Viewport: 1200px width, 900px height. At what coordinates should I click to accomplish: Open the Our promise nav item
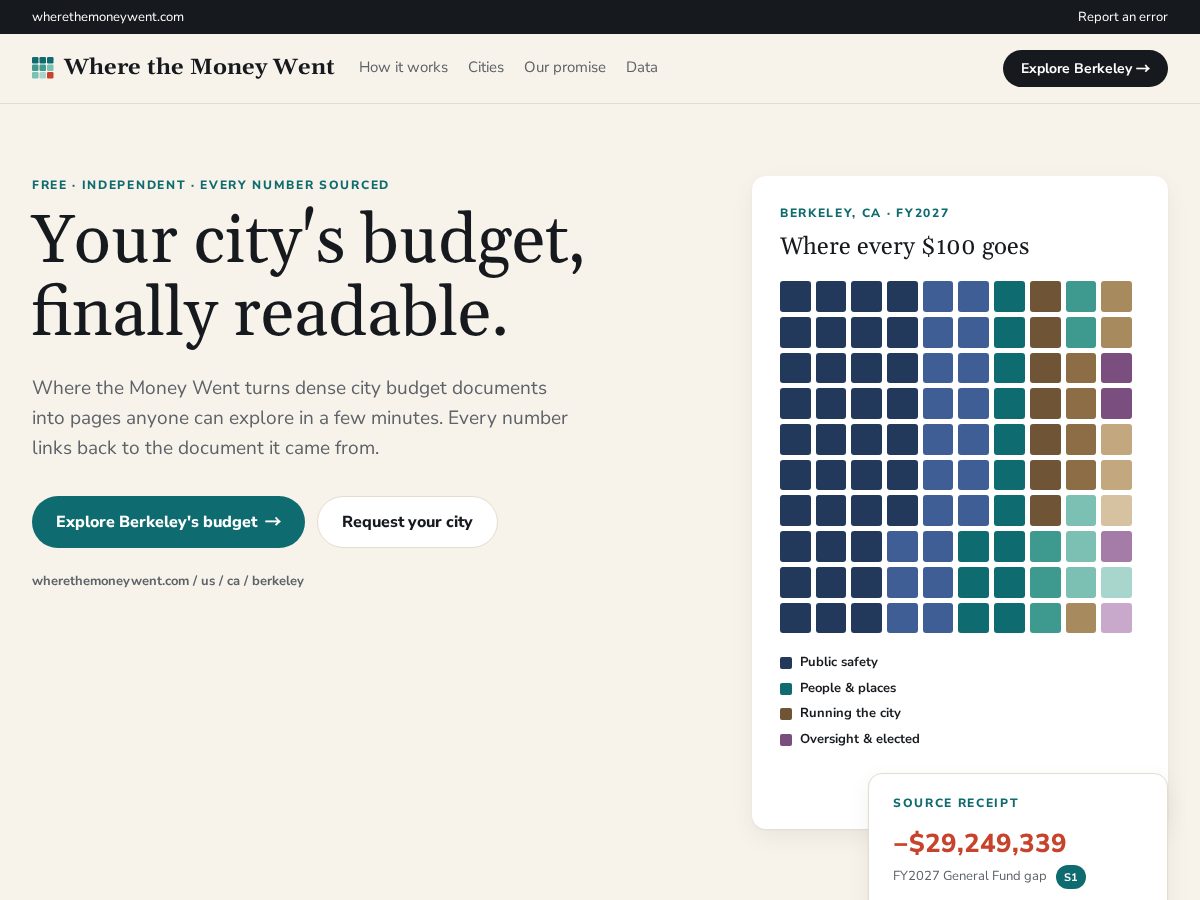coord(565,68)
